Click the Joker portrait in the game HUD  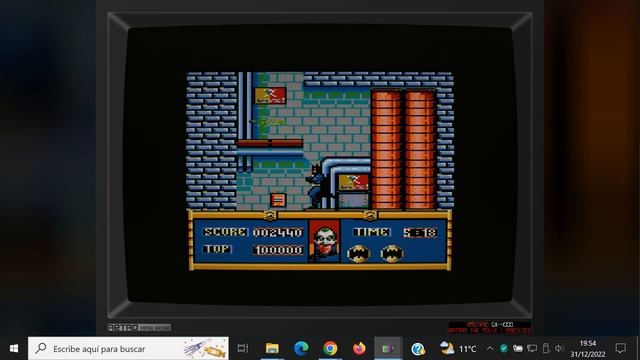pyautogui.click(x=324, y=241)
